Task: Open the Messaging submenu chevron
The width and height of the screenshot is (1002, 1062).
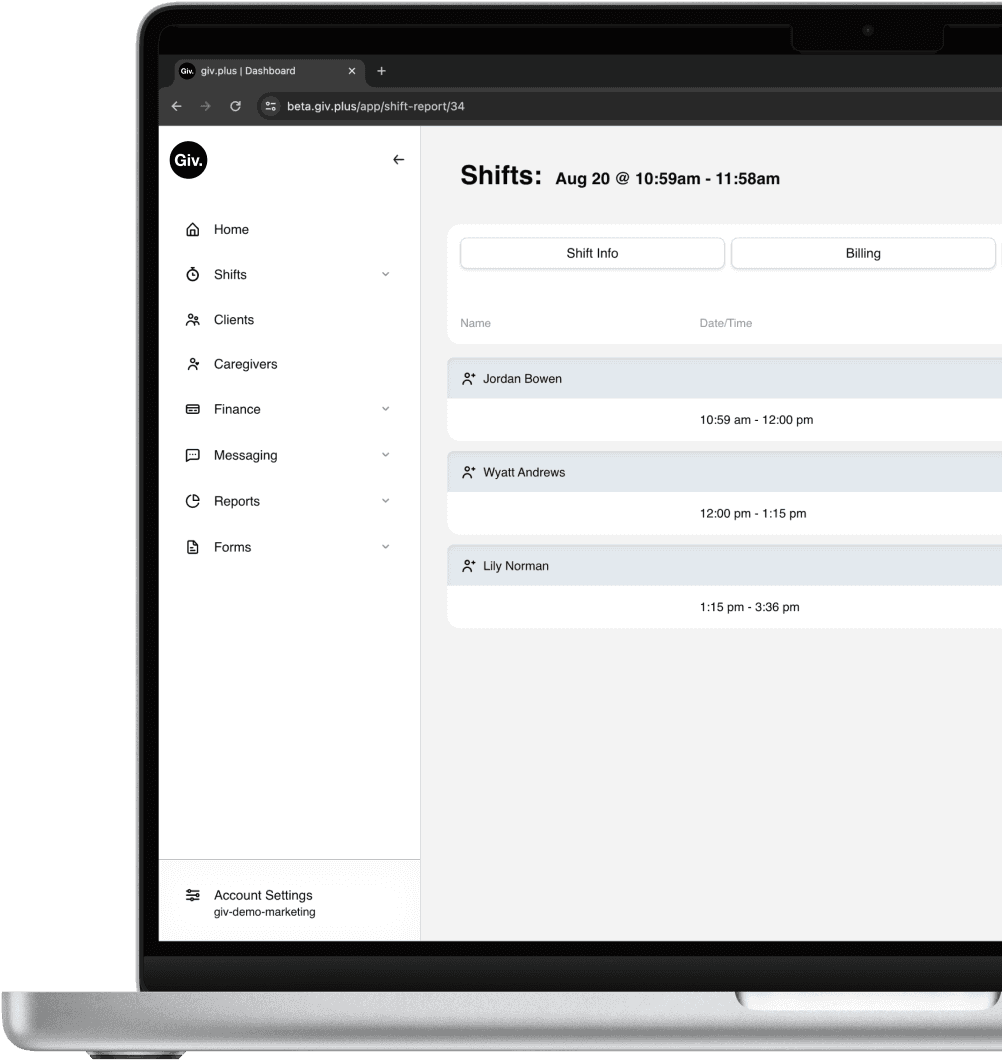Action: (386, 455)
